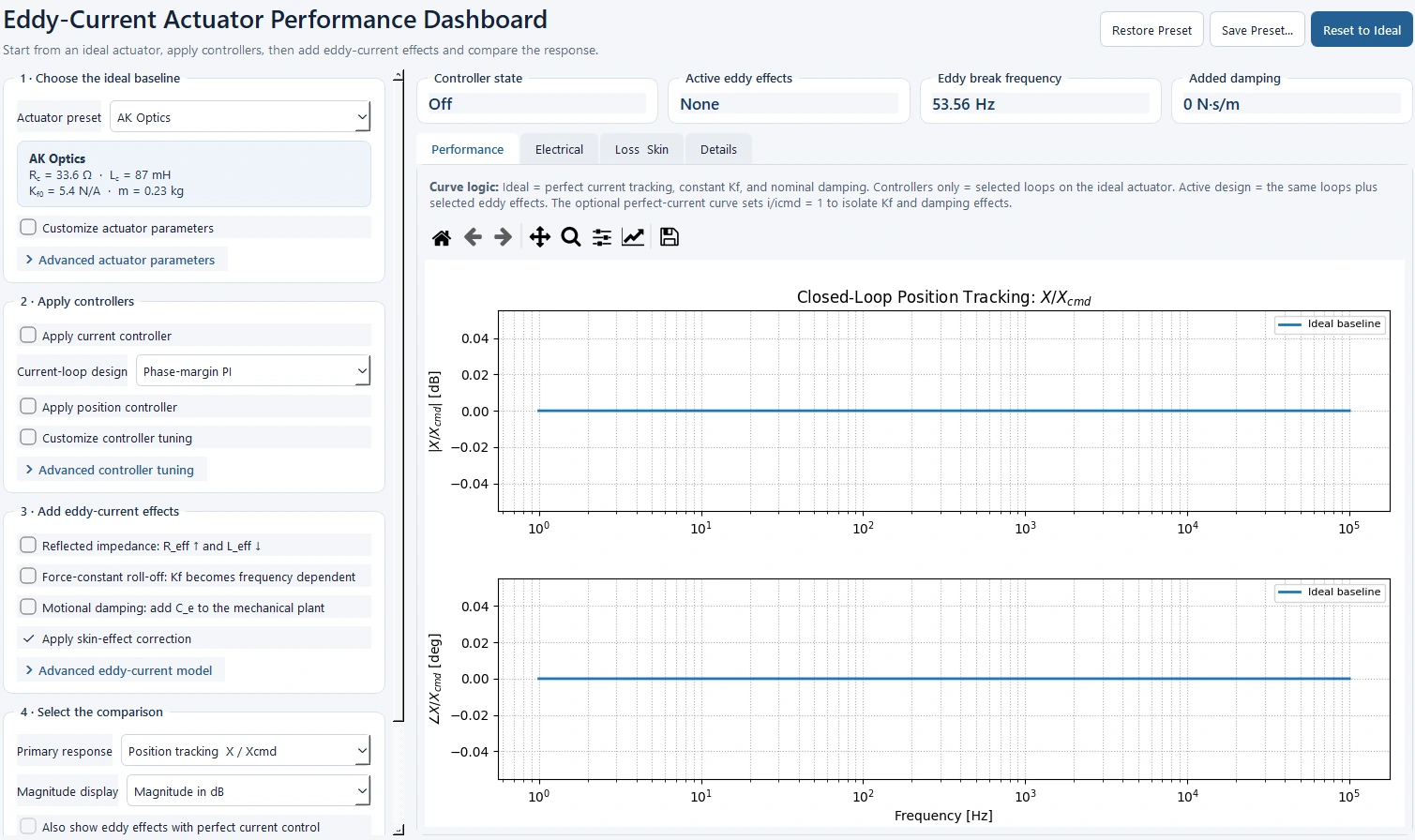Toggle Customize actuator parameters checkbox

[x=28, y=227]
